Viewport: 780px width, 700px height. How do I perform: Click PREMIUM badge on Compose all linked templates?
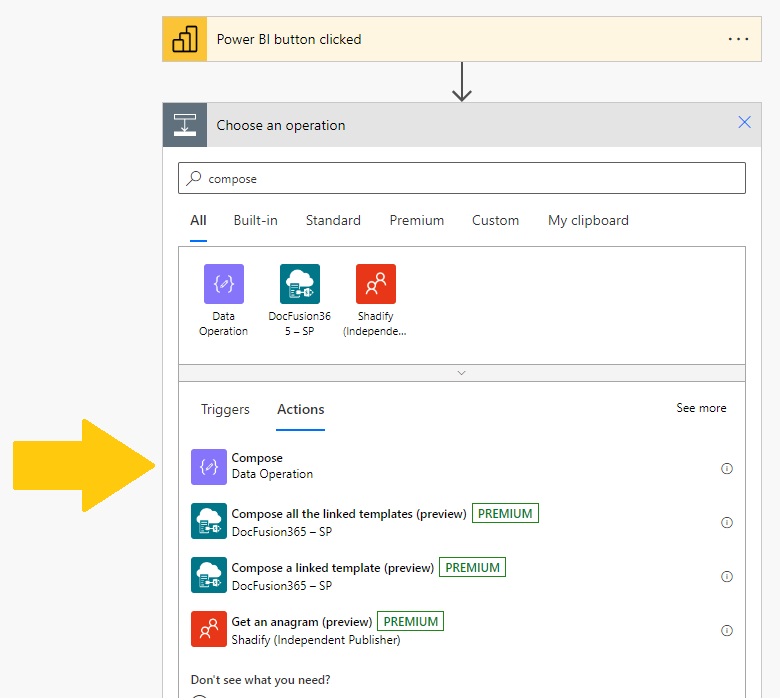pos(505,513)
